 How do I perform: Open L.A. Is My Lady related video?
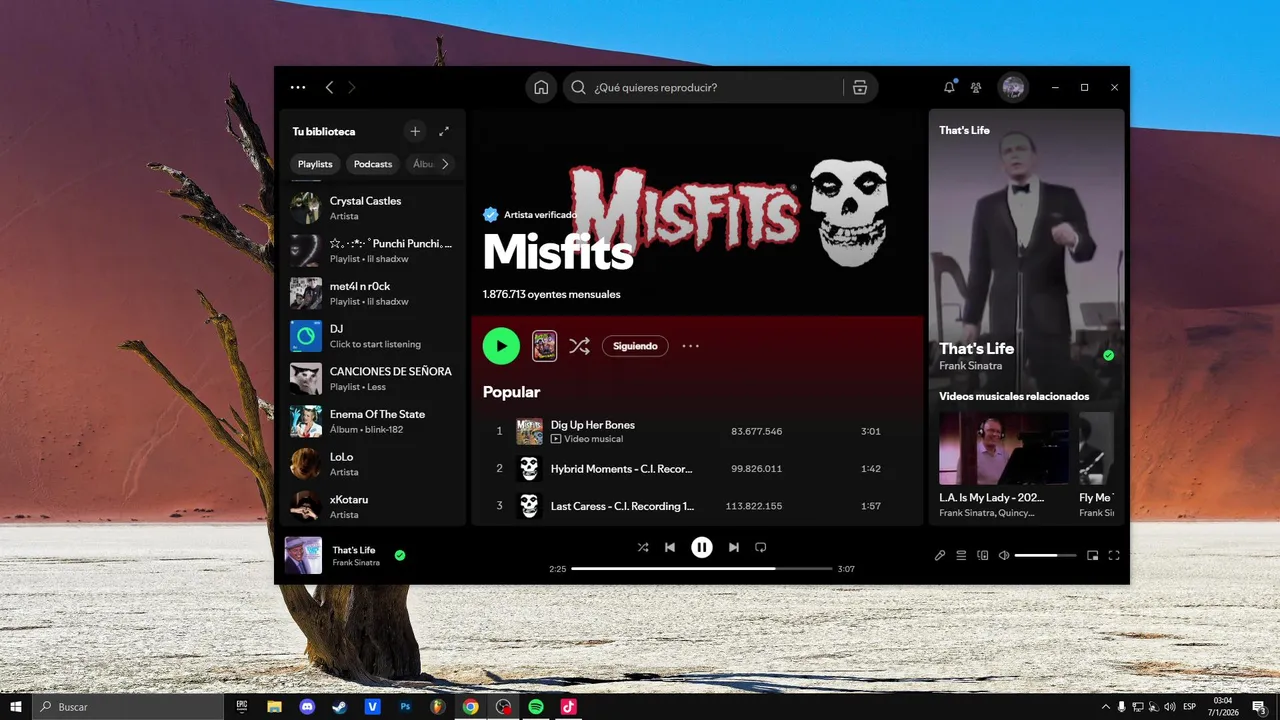[x=1004, y=465]
